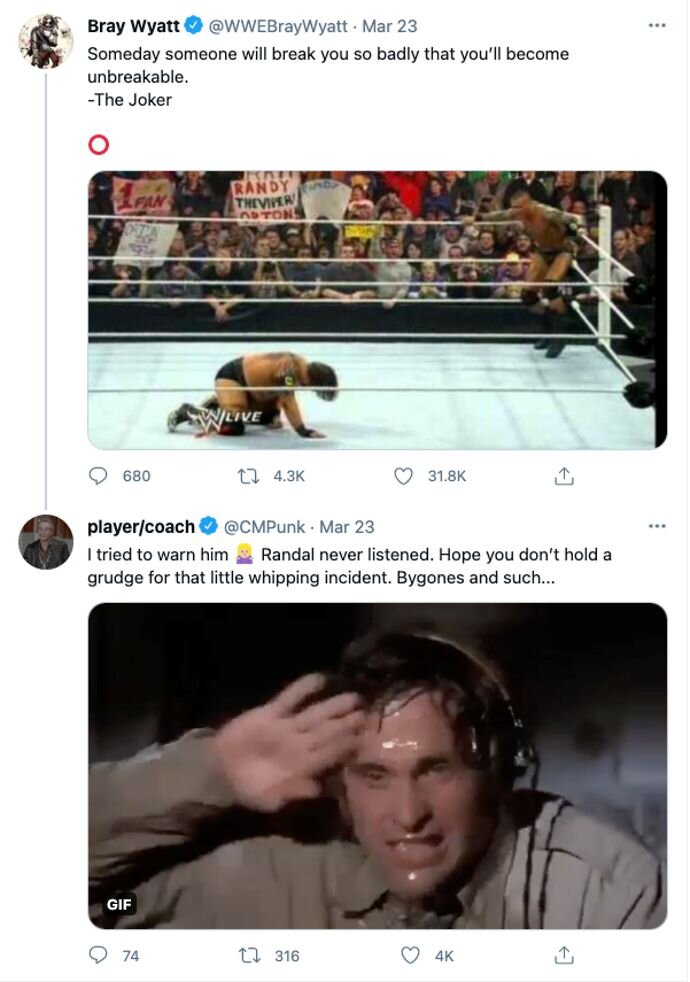Click the red circle emoji in Bray Wyatt's tweet
The image size is (690, 982).
coord(97,145)
